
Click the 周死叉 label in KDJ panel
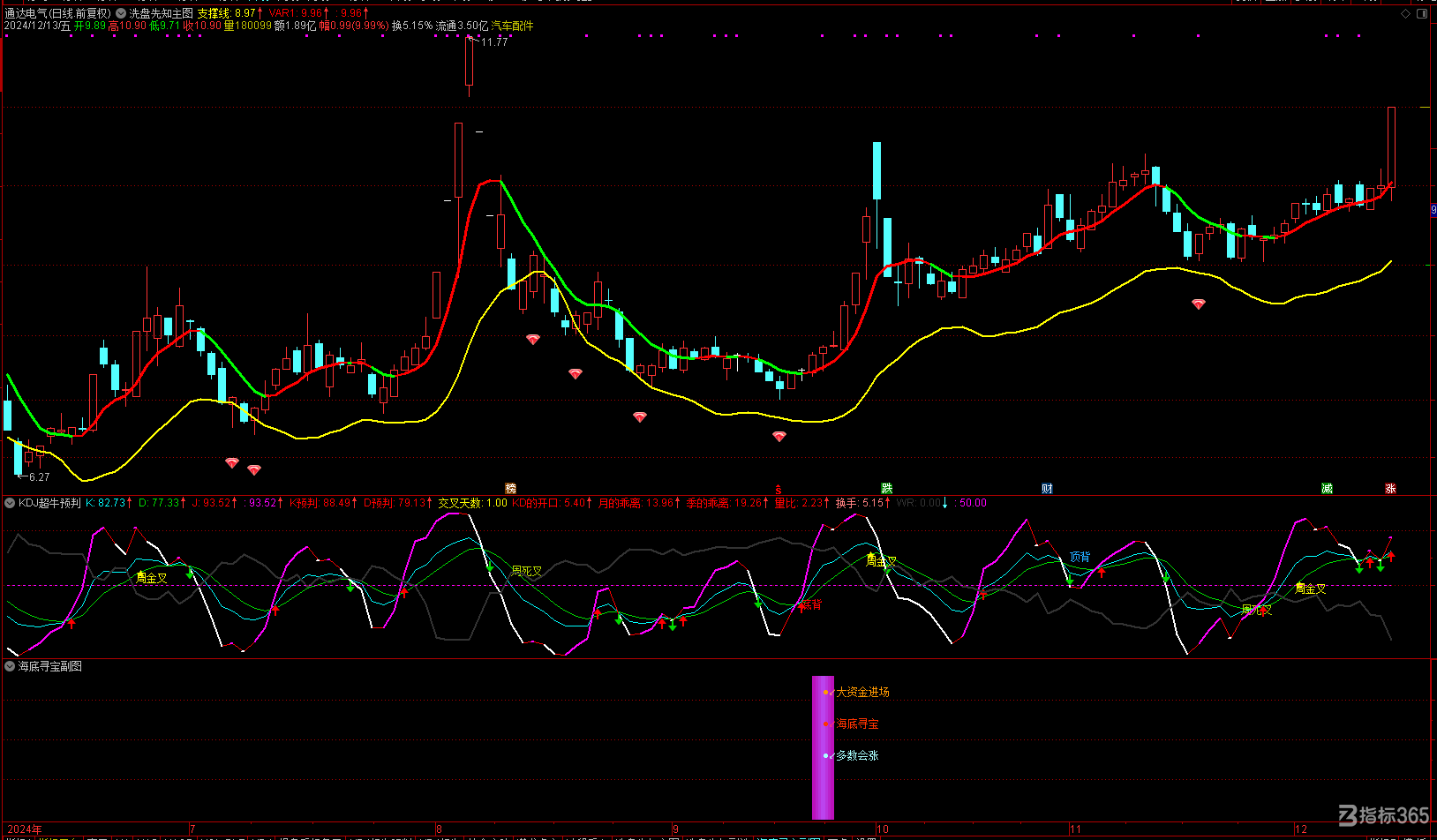(527, 571)
